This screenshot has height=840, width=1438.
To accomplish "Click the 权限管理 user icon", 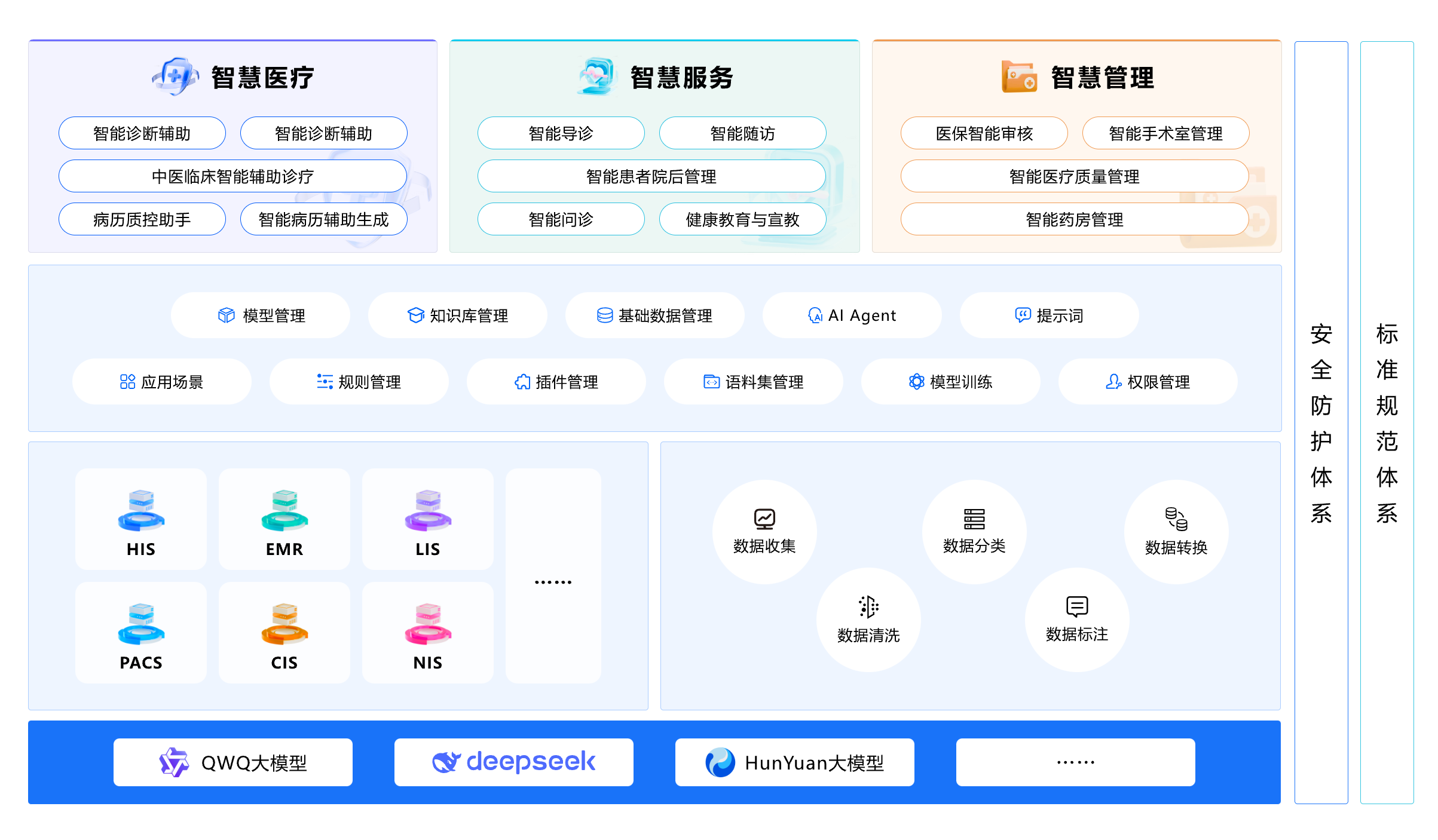I will [1113, 382].
